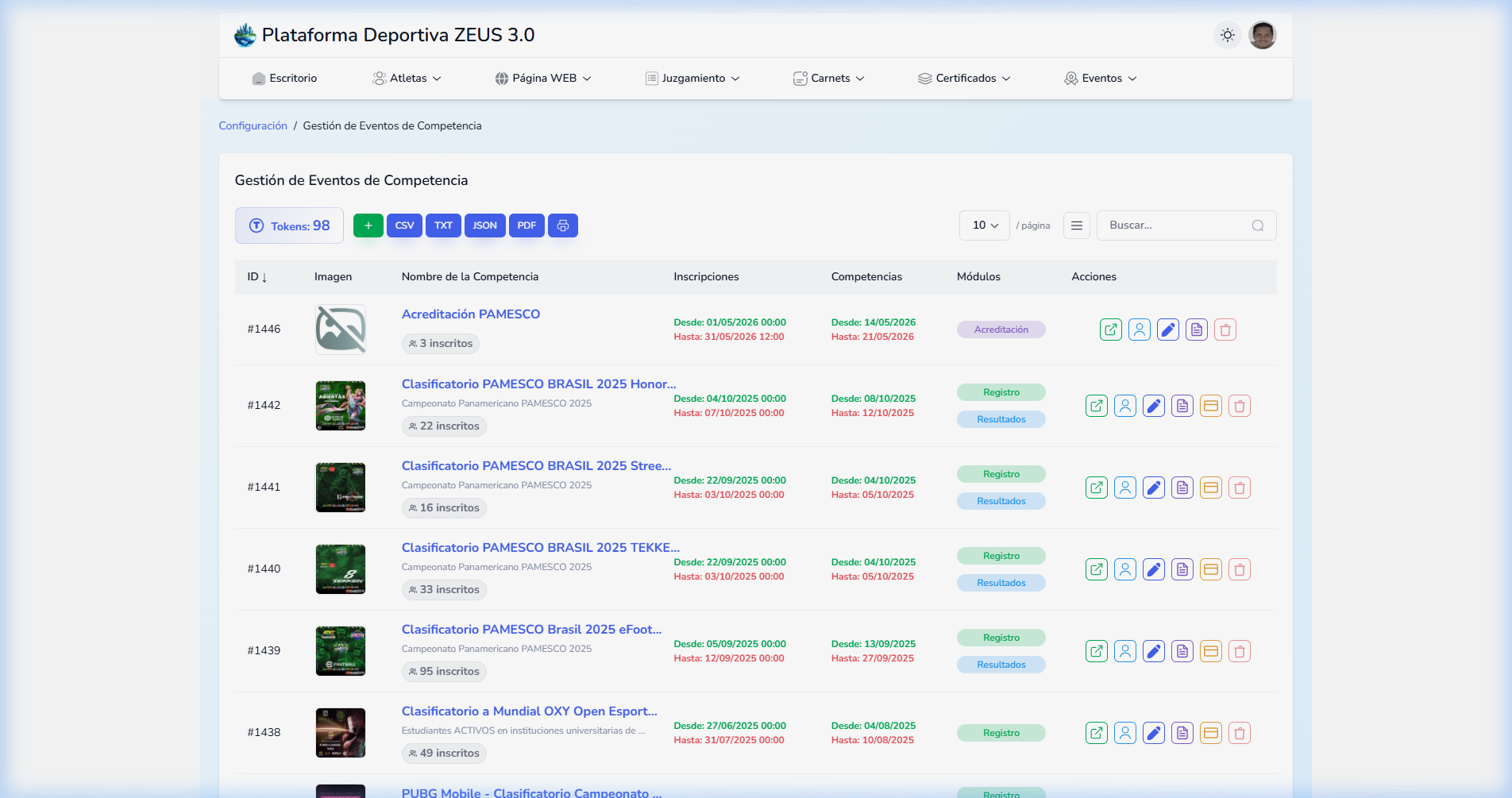Delete event #1446 with the trash icon
1512x798 pixels.
tap(1225, 330)
